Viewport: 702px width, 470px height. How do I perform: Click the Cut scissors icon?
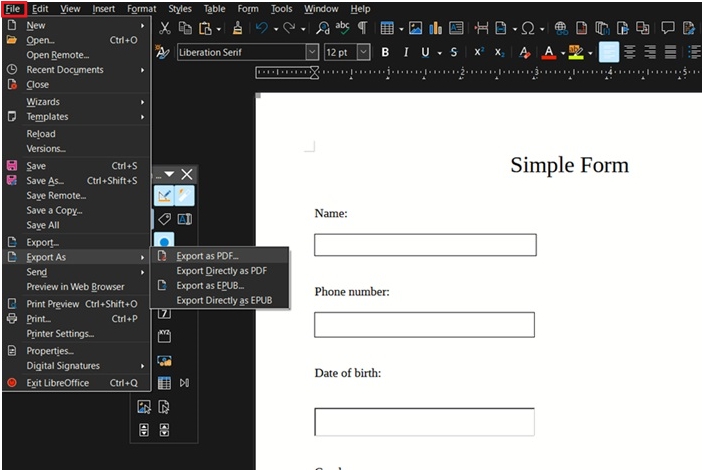point(165,28)
